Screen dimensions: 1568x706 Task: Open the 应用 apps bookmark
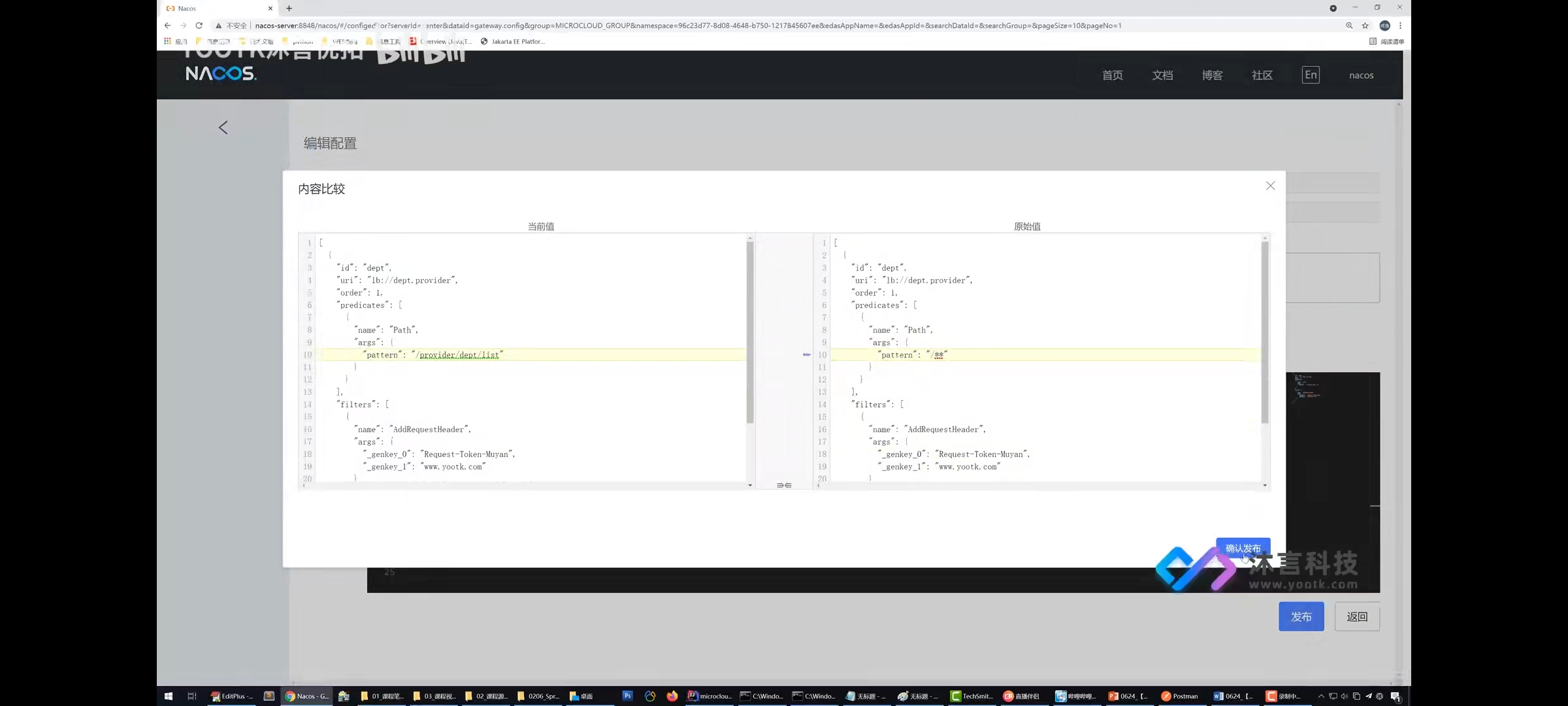pyautogui.click(x=175, y=41)
